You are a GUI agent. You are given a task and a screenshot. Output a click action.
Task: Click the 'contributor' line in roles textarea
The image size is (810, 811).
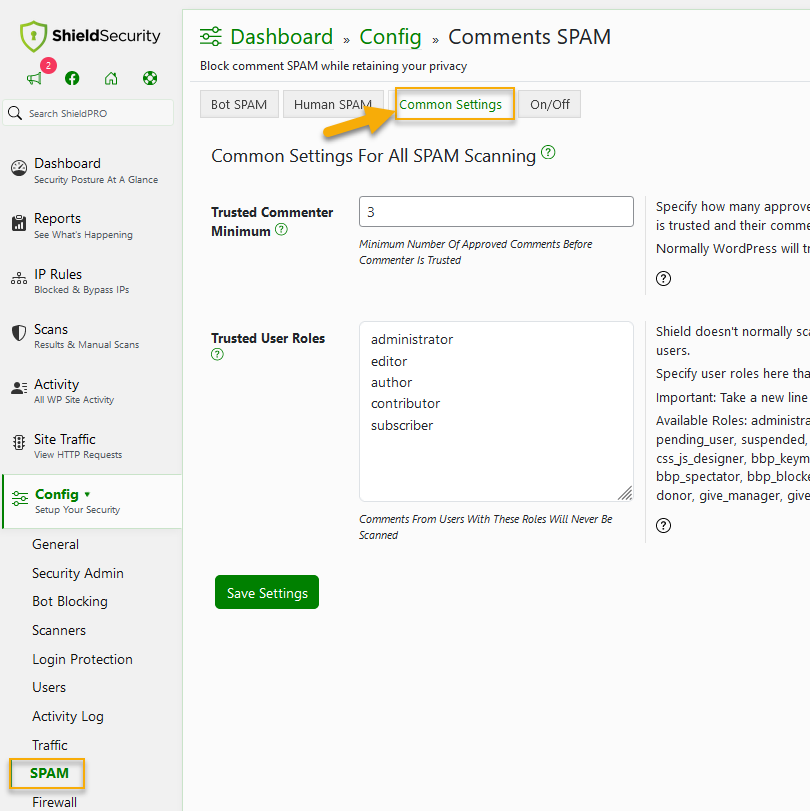406,403
